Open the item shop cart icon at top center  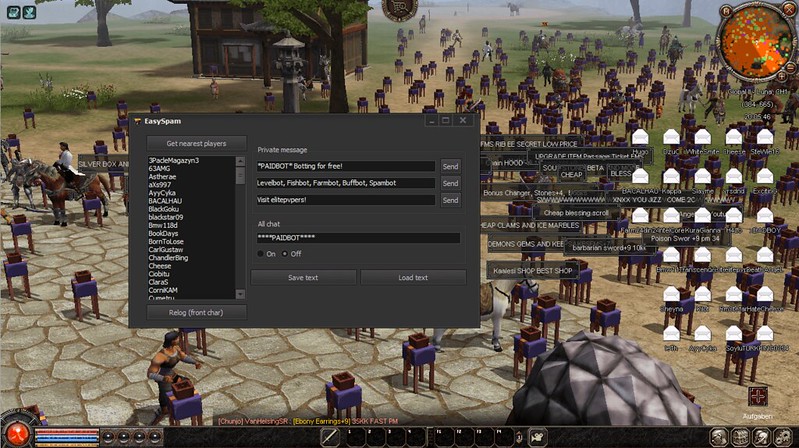click(x=400, y=9)
